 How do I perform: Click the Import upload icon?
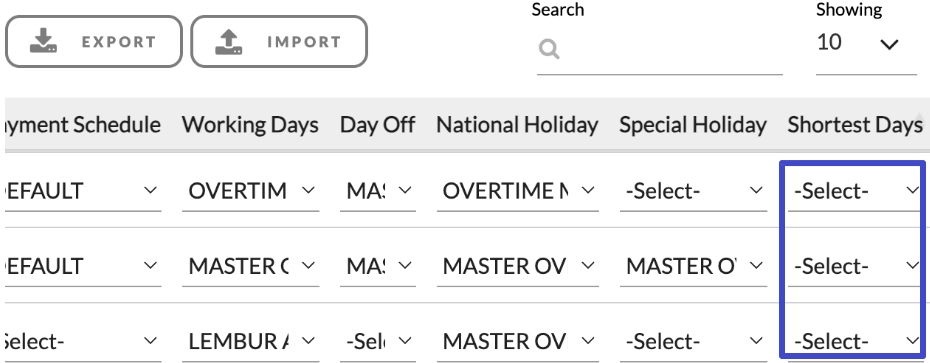point(228,42)
